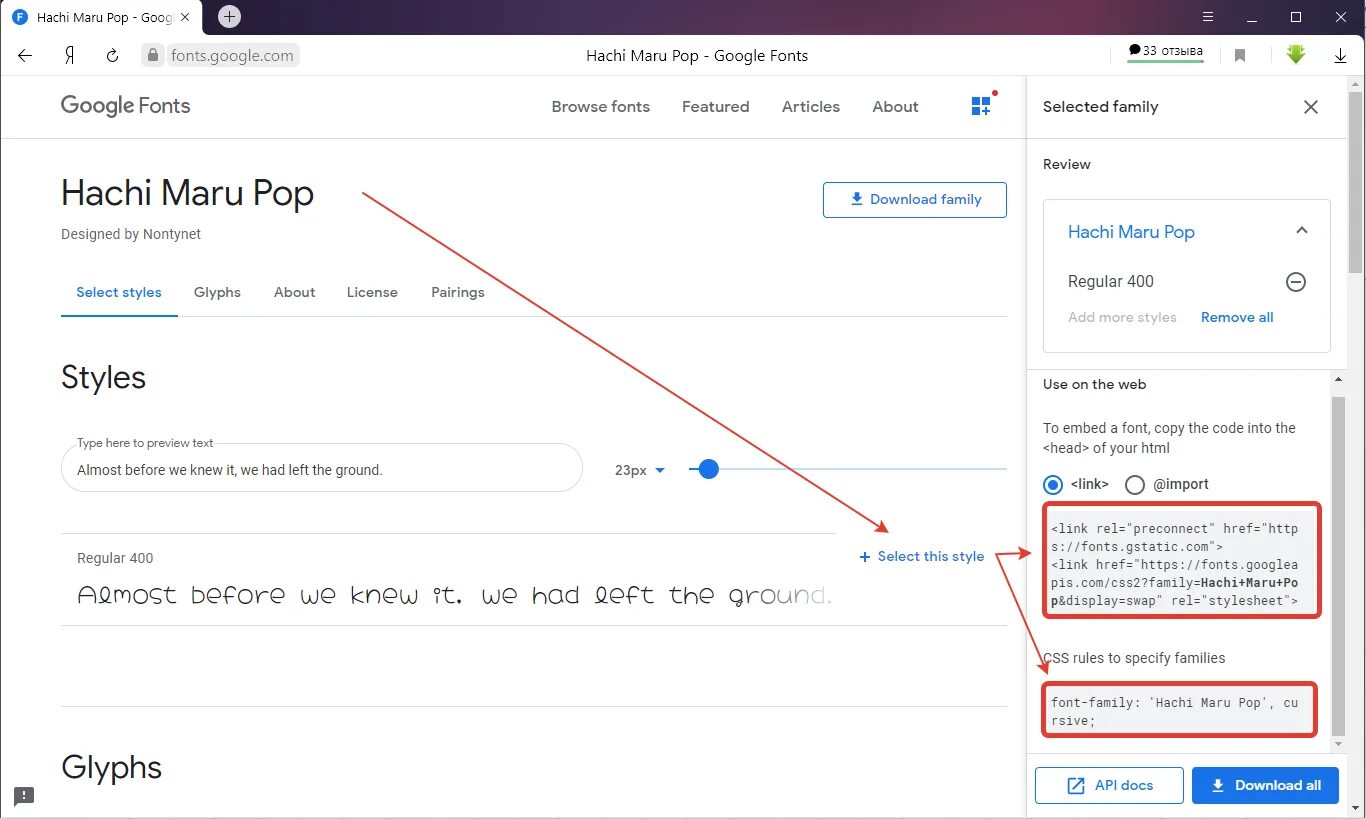Click Add more styles link
The image size is (1366, 819).
point(1122,317)
